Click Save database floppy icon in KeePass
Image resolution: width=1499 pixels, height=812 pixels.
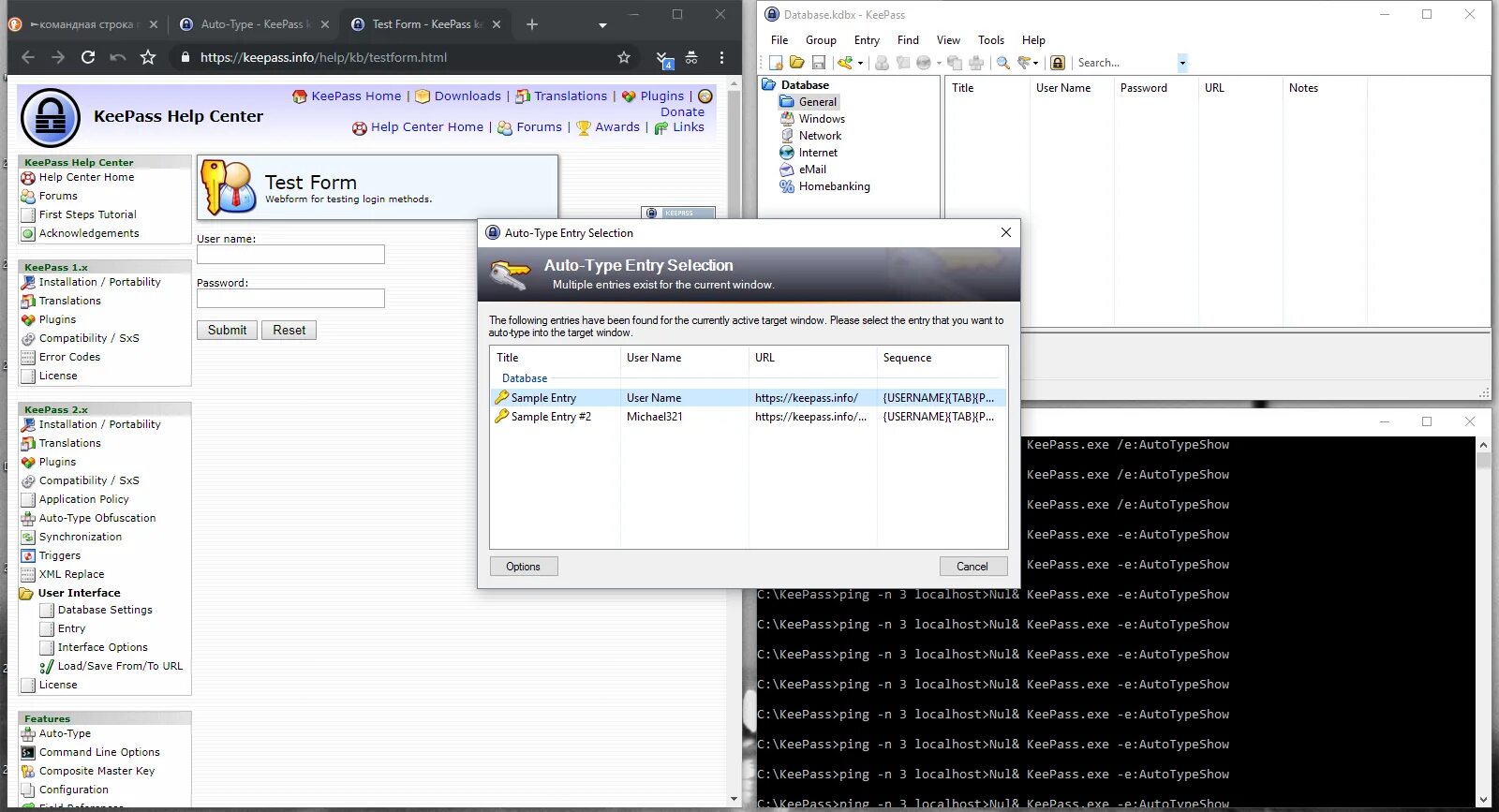818,63
